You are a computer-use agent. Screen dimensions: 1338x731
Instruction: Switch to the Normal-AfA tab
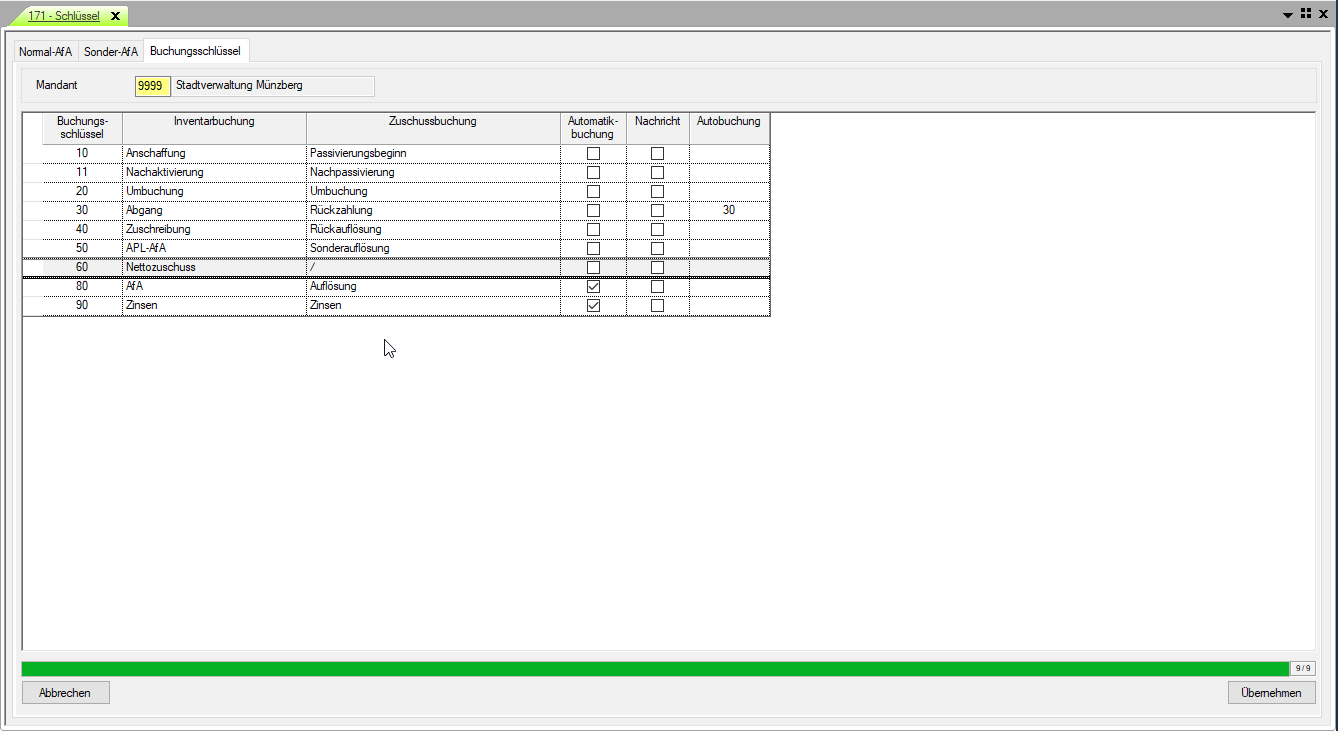click(45, 51)
